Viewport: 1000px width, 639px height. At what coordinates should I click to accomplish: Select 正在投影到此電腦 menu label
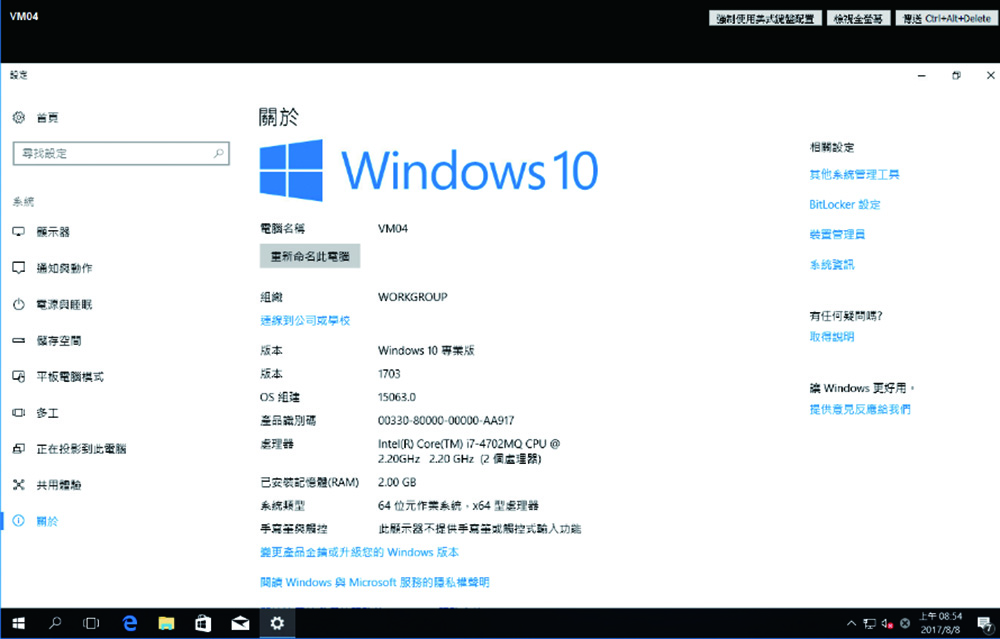(81, 449)
